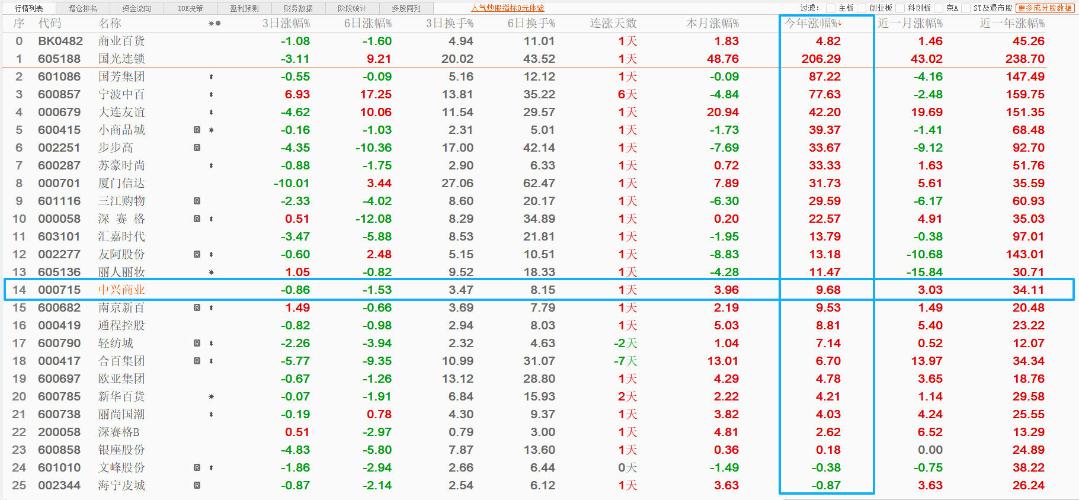1079x500 pixels.
Task: Open the 行情列表 tab
Action: click(x=28, y=8)
